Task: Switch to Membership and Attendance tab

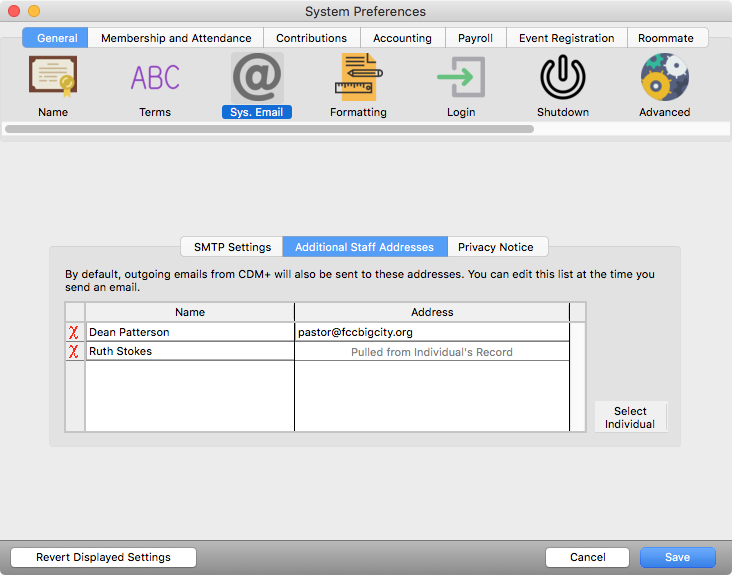Action: click(176, 38)
